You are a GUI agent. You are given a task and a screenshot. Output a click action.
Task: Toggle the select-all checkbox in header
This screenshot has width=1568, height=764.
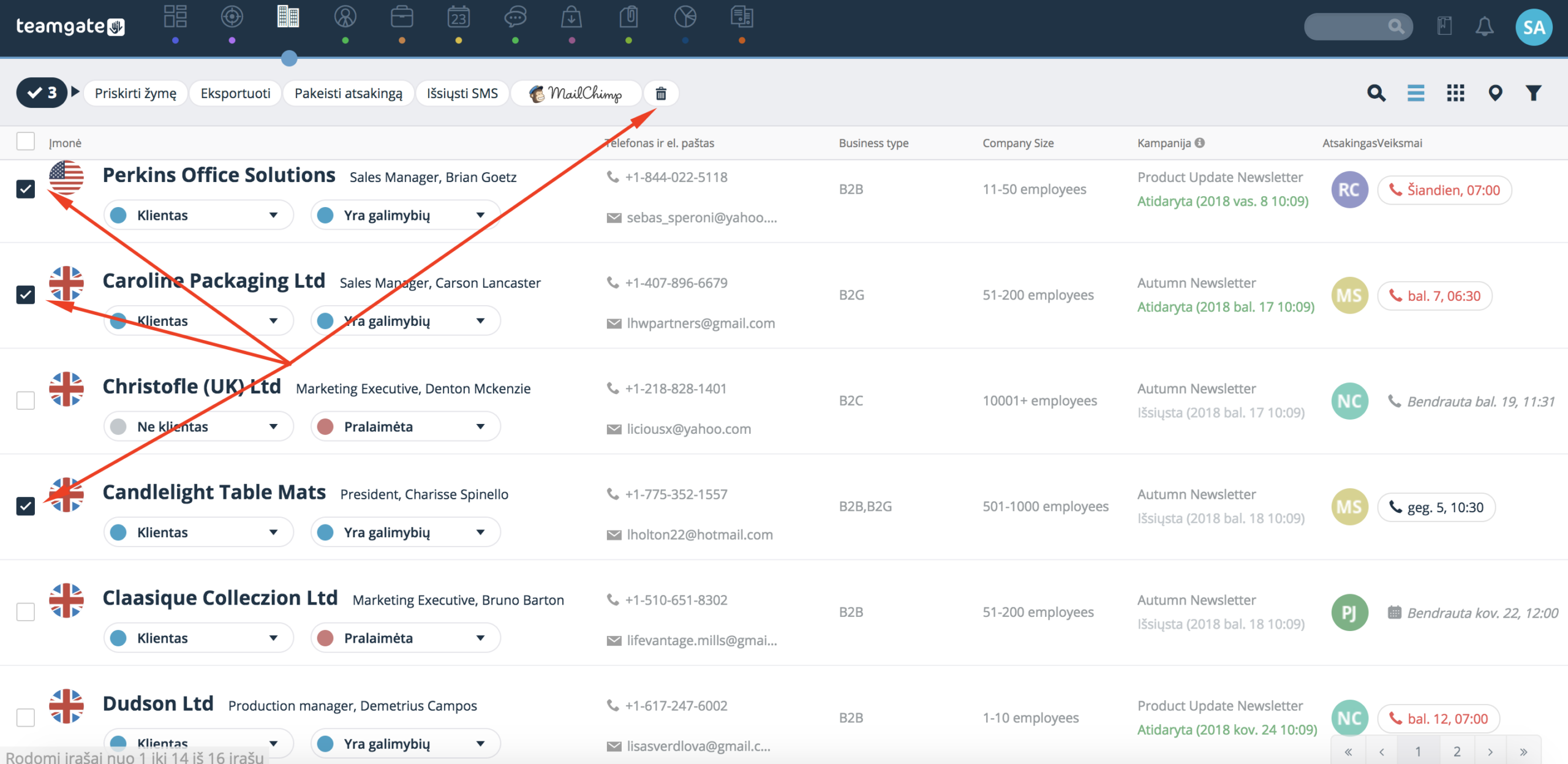(26, 142)
